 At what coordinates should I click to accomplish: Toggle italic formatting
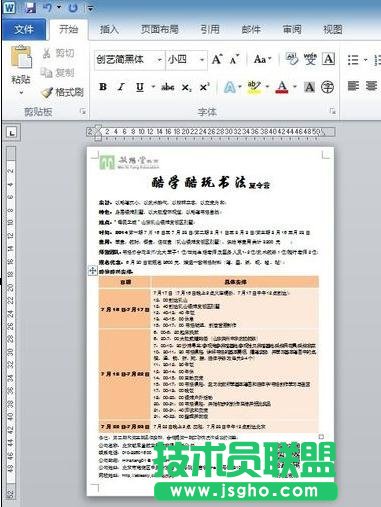coord(121,87)
